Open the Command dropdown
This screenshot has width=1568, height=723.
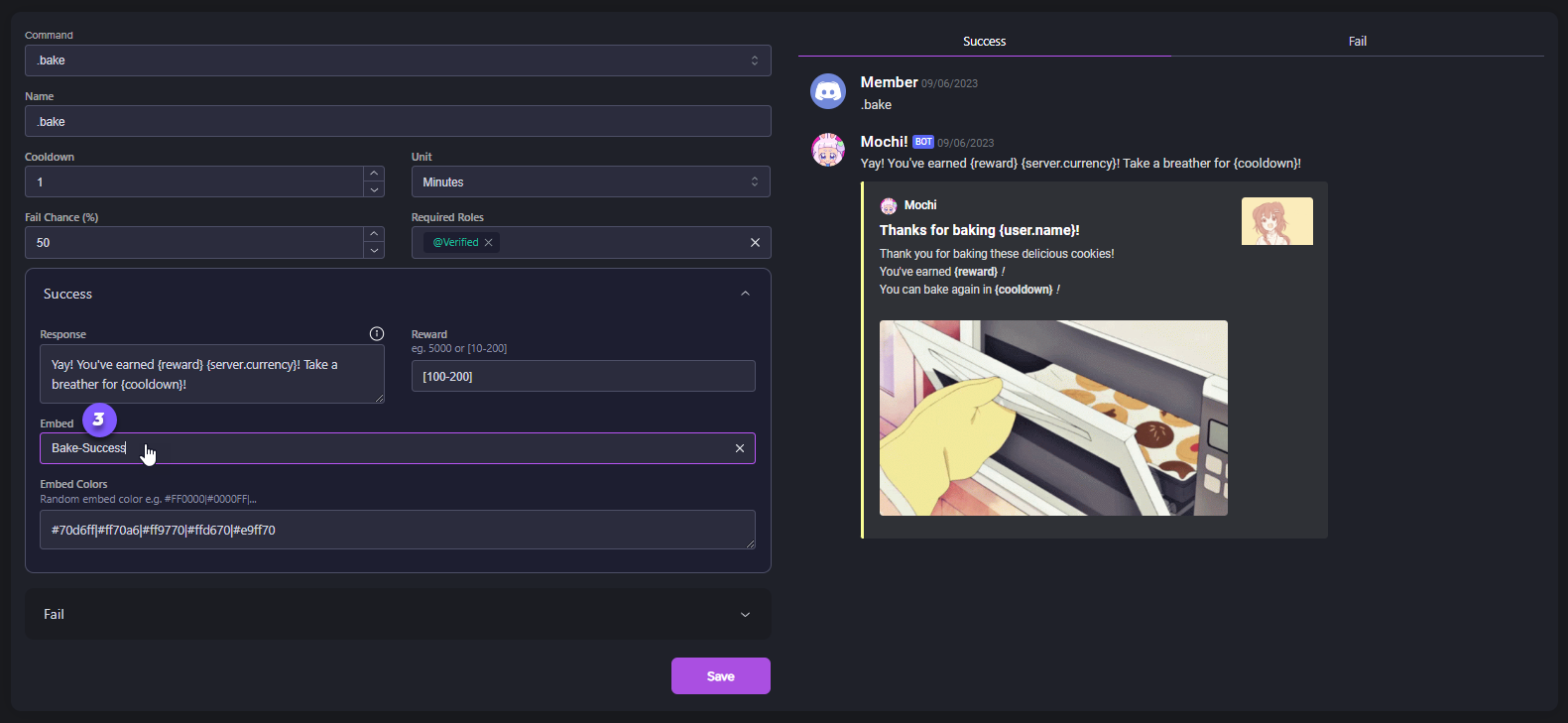tap(397, 60)
